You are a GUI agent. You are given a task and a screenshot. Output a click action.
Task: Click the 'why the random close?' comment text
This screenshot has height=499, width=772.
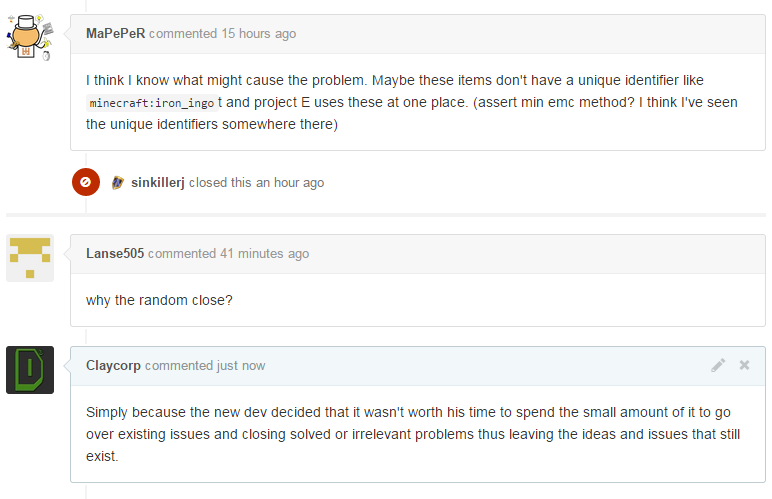[159, 300]
